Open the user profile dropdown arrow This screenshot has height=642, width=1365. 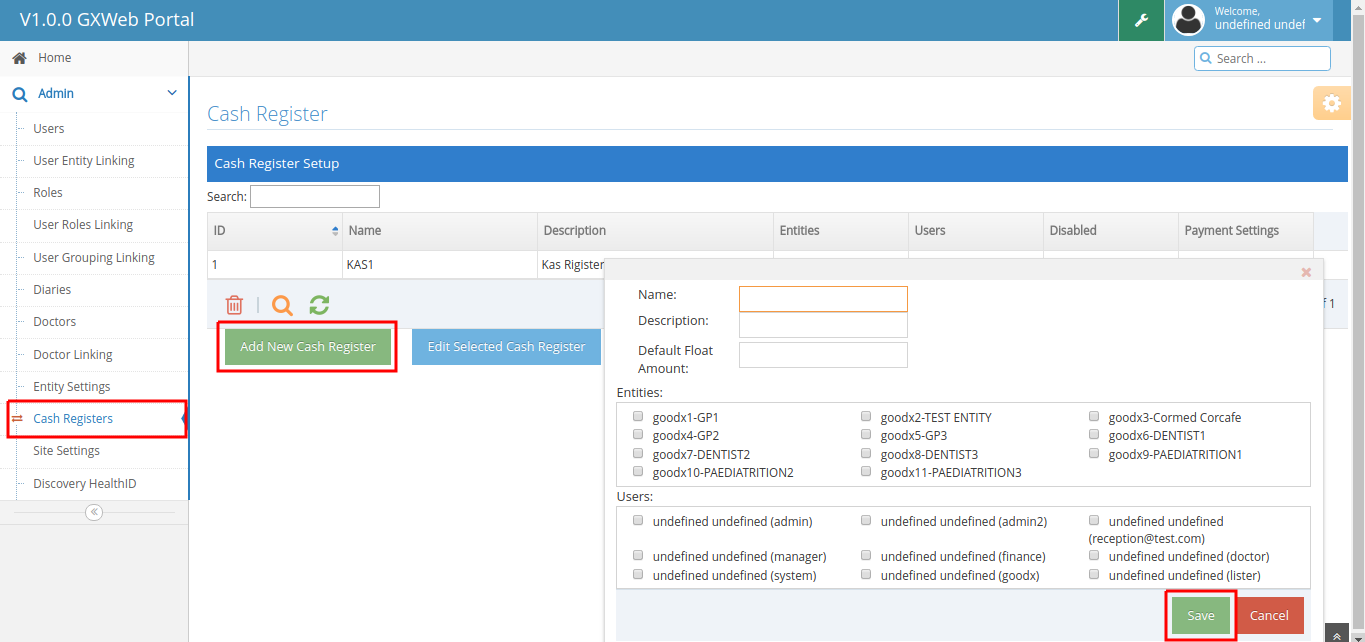click(1317, 20)
